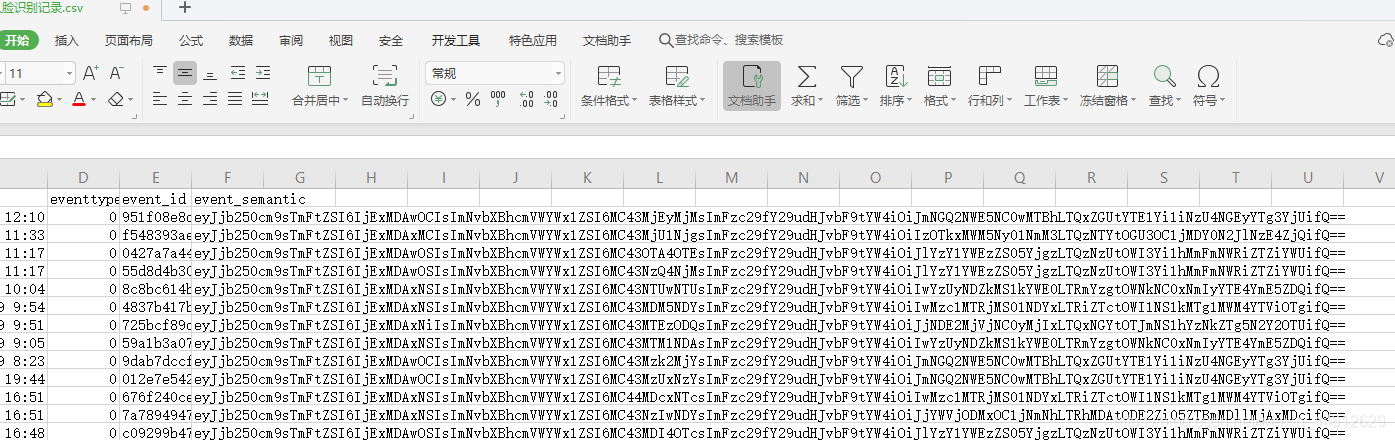1395x440 pixels.
Task: Expand the currency format options arrow
Action: coord(452,100)
